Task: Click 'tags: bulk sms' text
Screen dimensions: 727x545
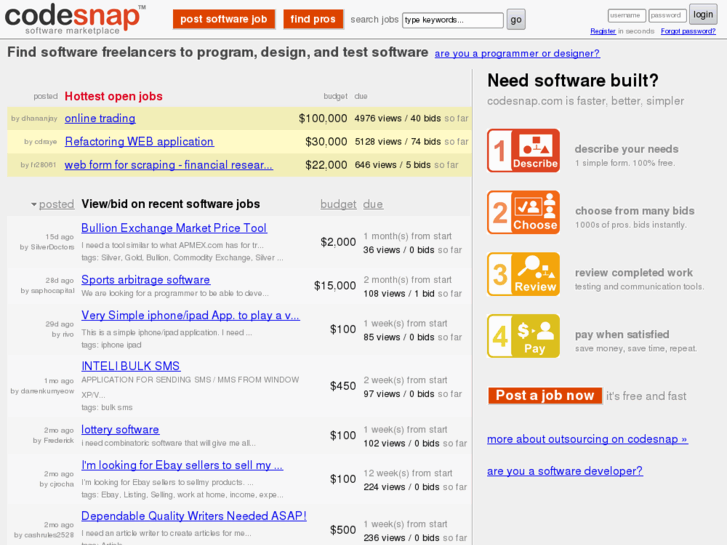Action: [107, 407]
